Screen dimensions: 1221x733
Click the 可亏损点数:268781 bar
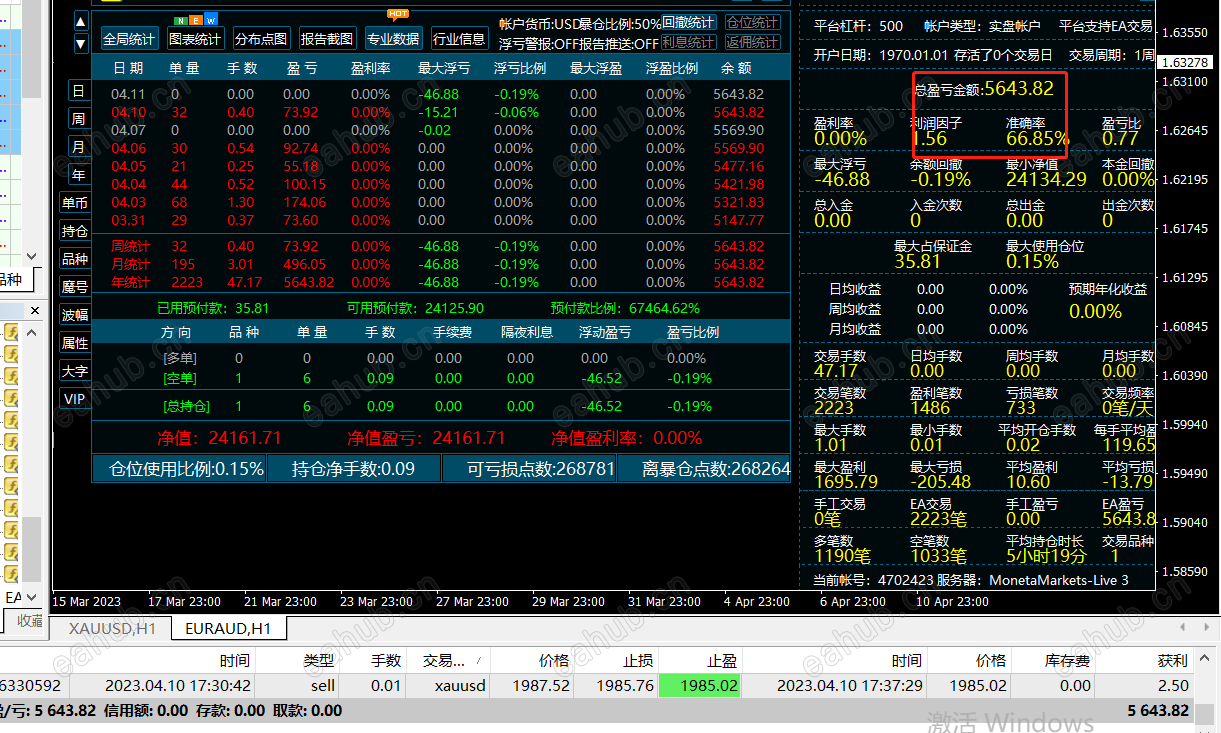click(529, 469)
